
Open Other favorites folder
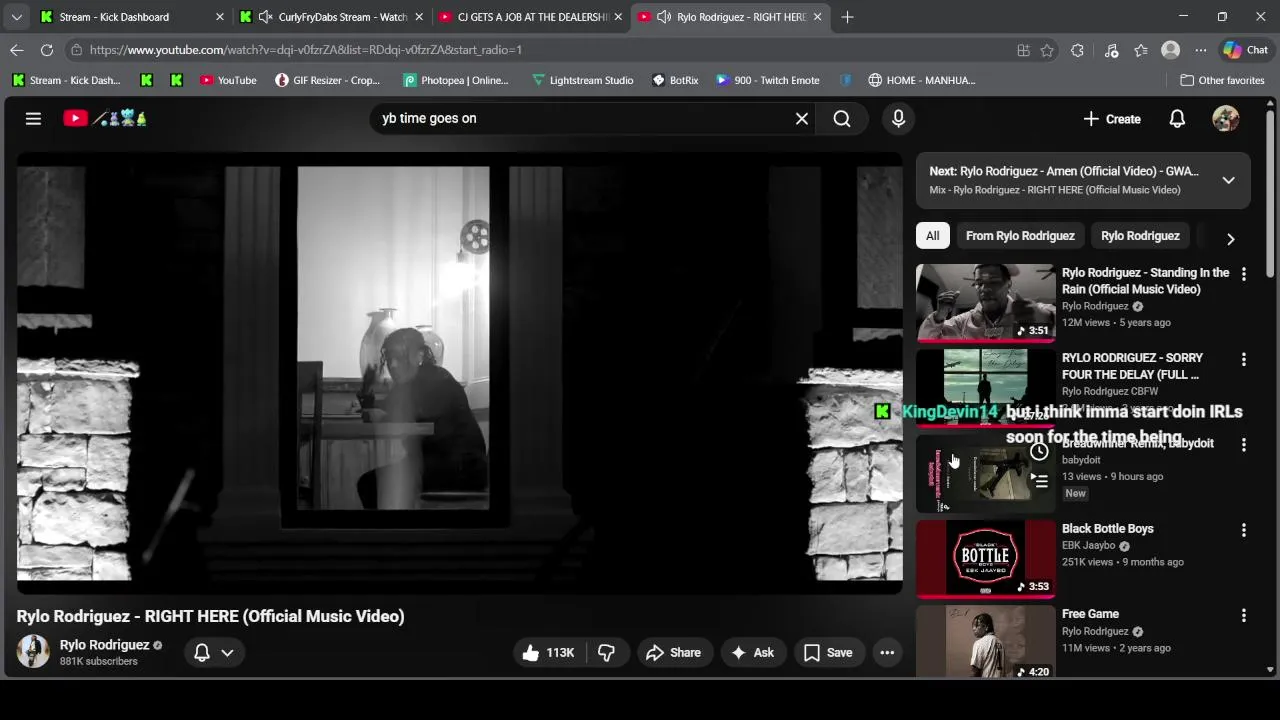(x=1222, y=80)
